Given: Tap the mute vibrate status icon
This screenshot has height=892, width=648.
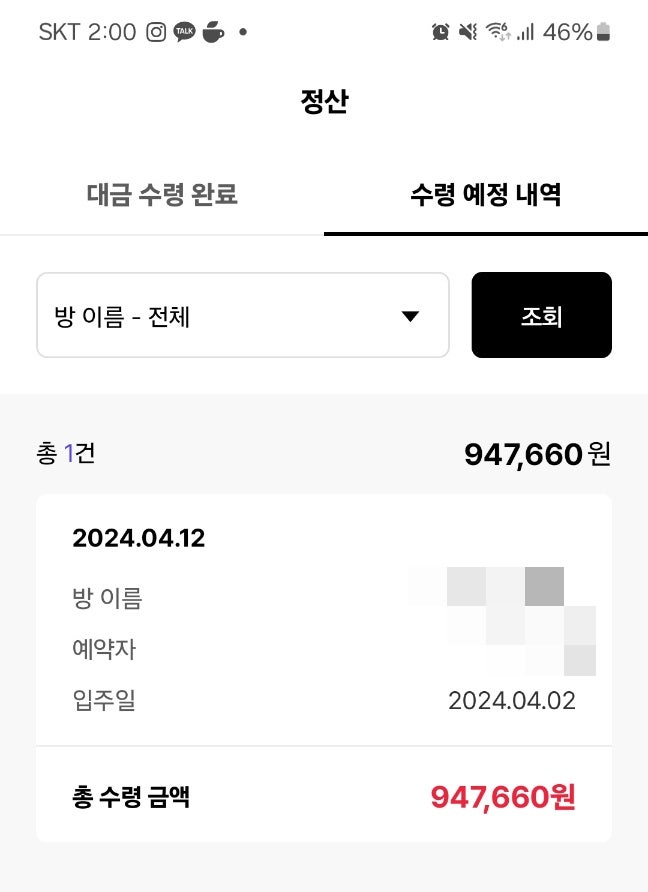Looking at the screenshot, I should (468, 32).
